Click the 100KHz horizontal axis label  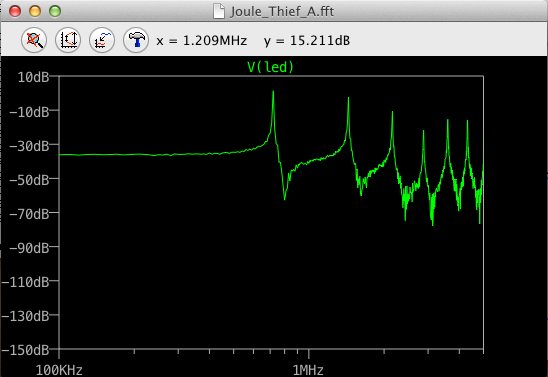(x=59, y=370)
